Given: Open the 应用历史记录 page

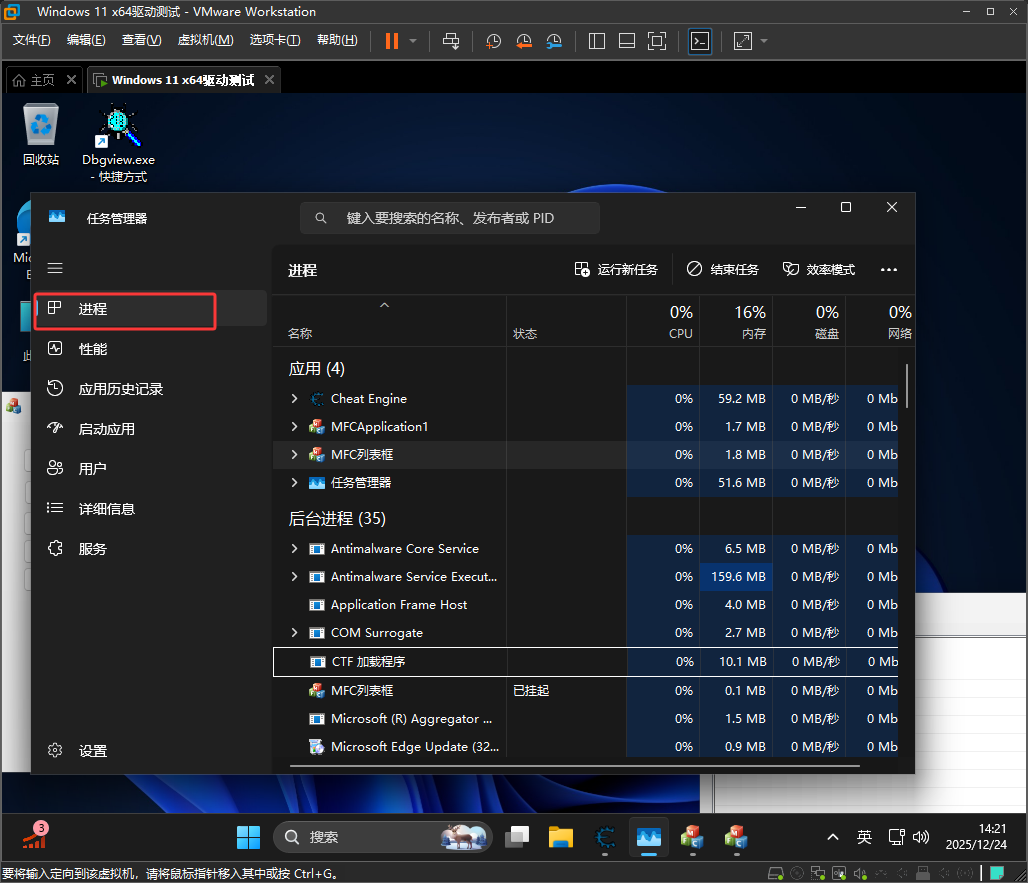Looking at the screenshot, I should [x=151, y=389].
